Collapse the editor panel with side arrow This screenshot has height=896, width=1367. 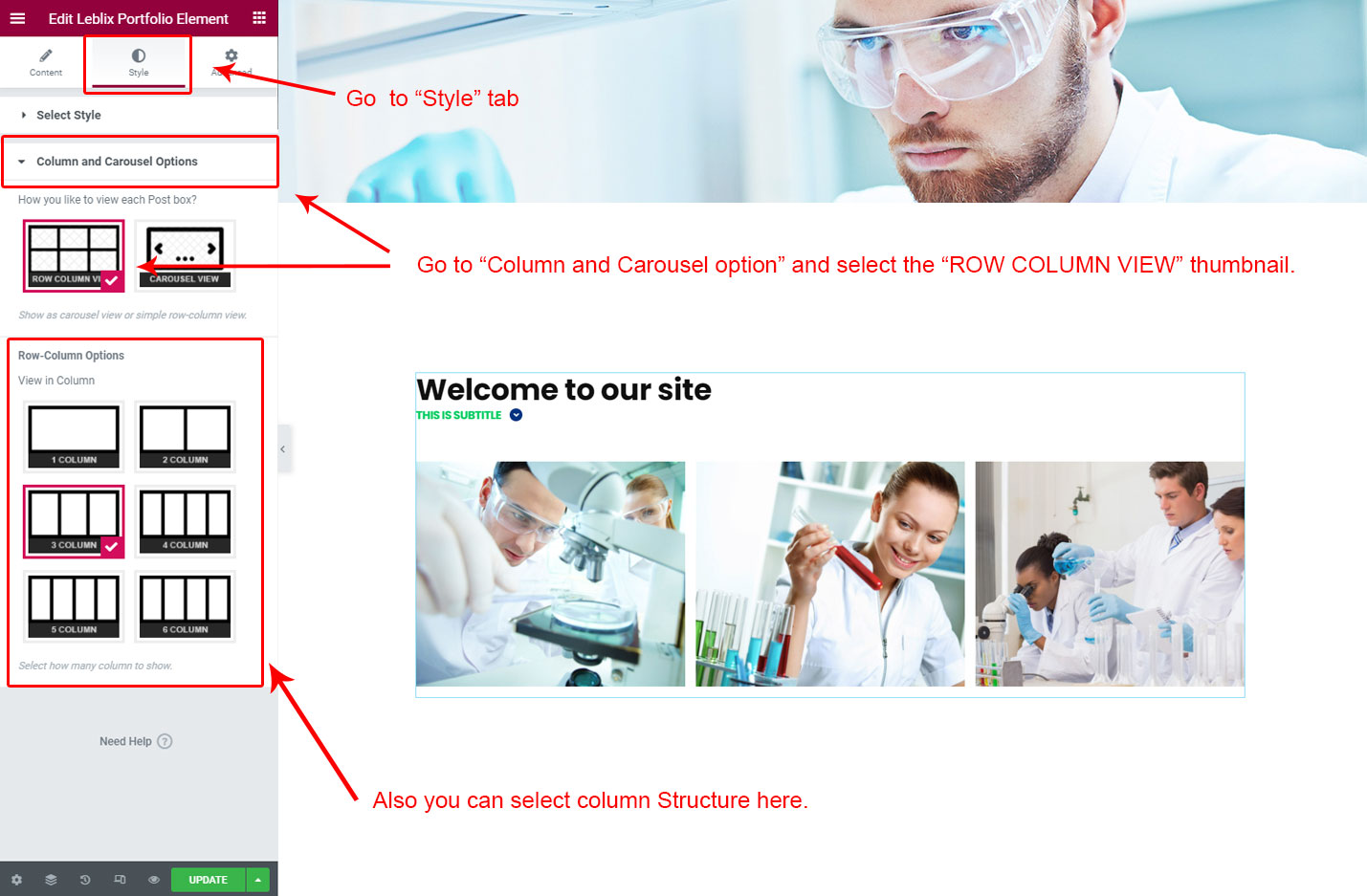coord(283,449)
